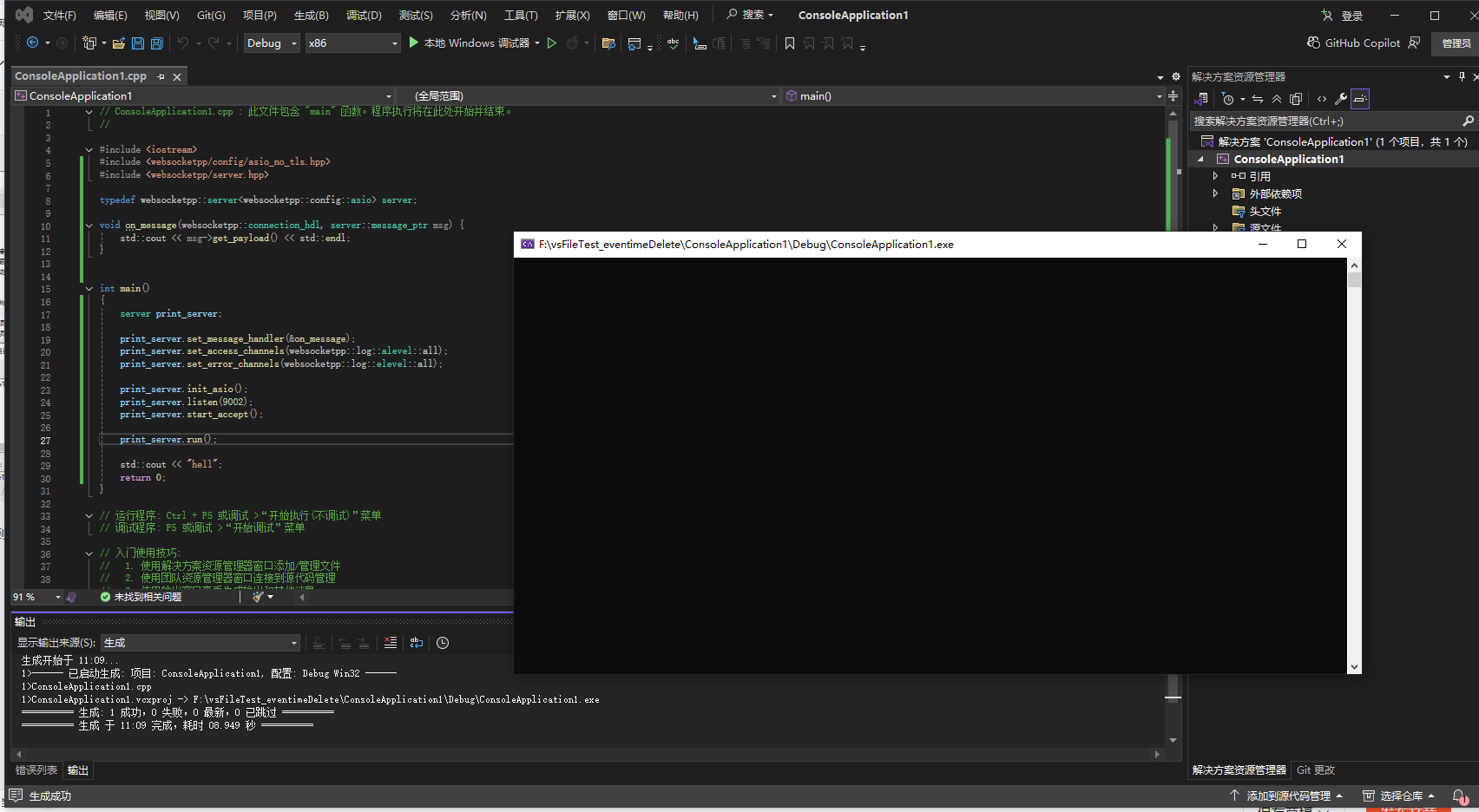The height and width of the screenshot is (812, 1479).
Task: Click the Navigate Backward arrow icon
Action: coord(33,43)
